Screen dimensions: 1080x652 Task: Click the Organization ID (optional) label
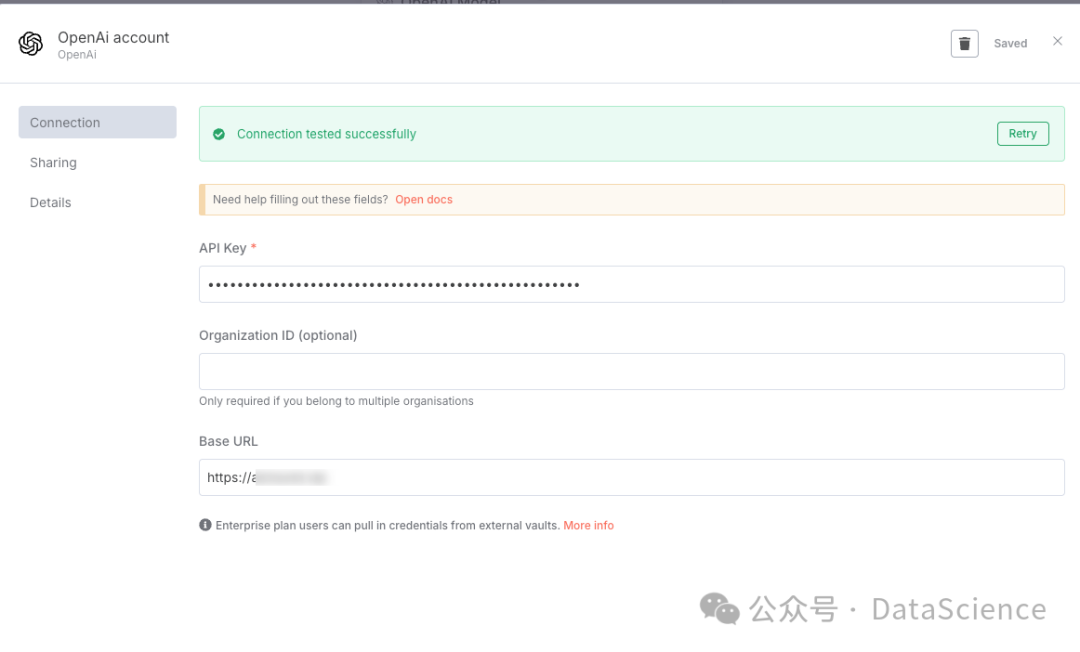coord(278,335)
